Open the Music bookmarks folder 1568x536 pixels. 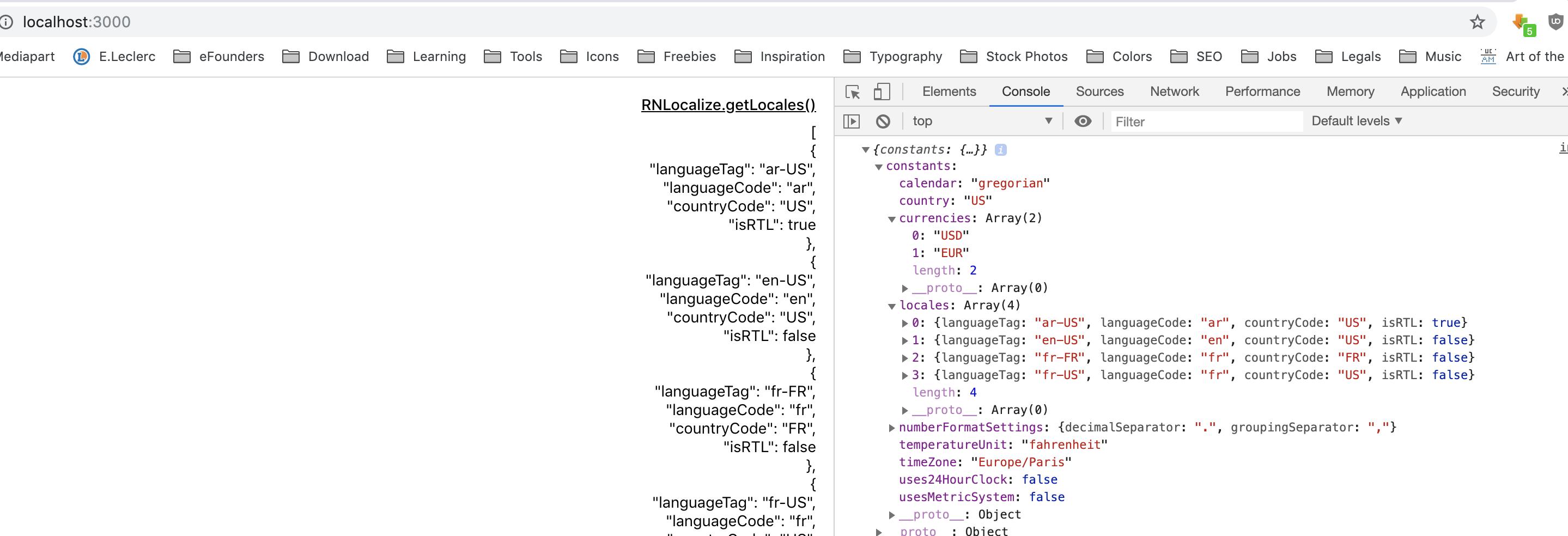tap(1430, 57)
